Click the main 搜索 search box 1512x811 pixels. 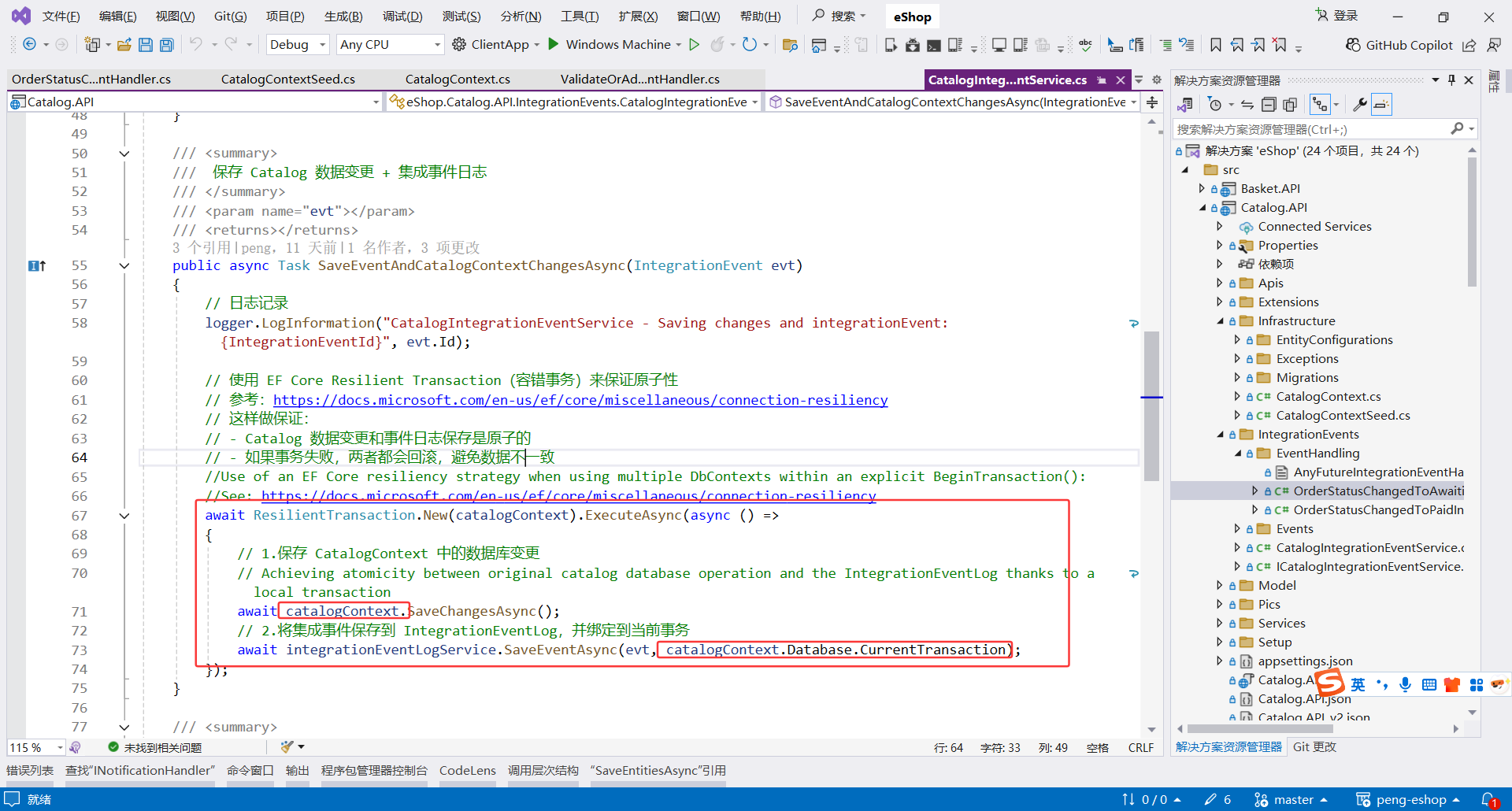coord(839,16)
